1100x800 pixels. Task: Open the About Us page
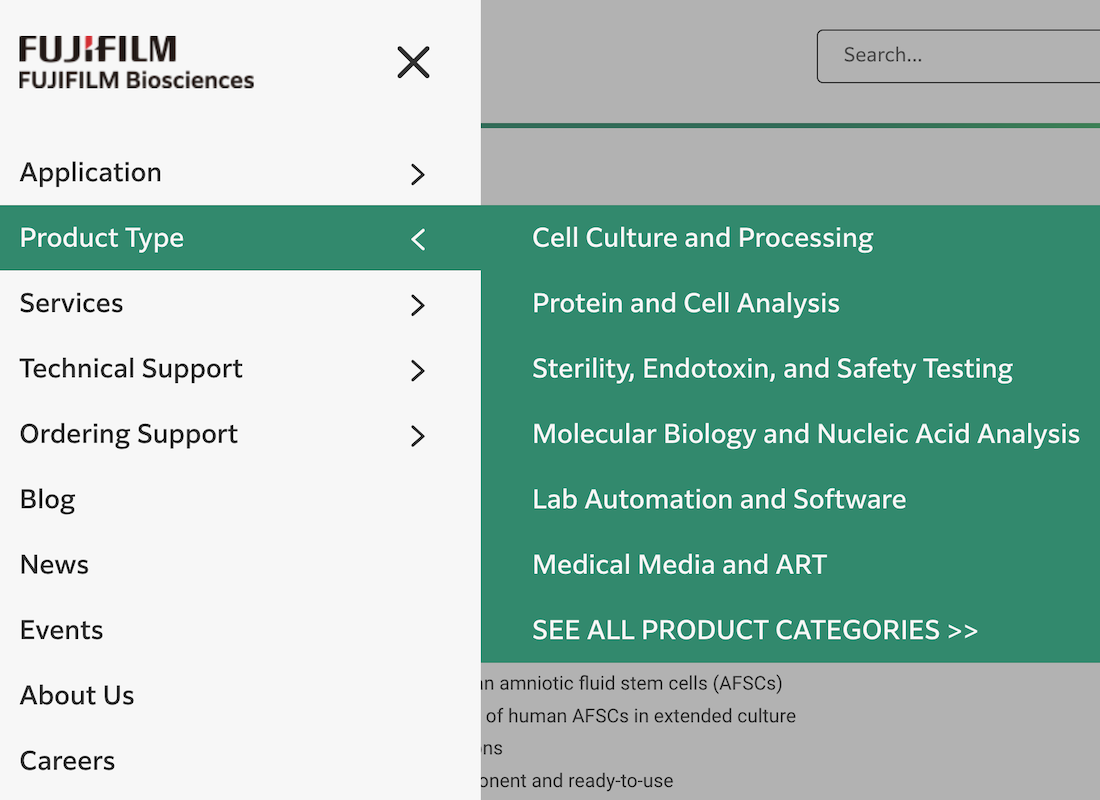tap(77, 695)
